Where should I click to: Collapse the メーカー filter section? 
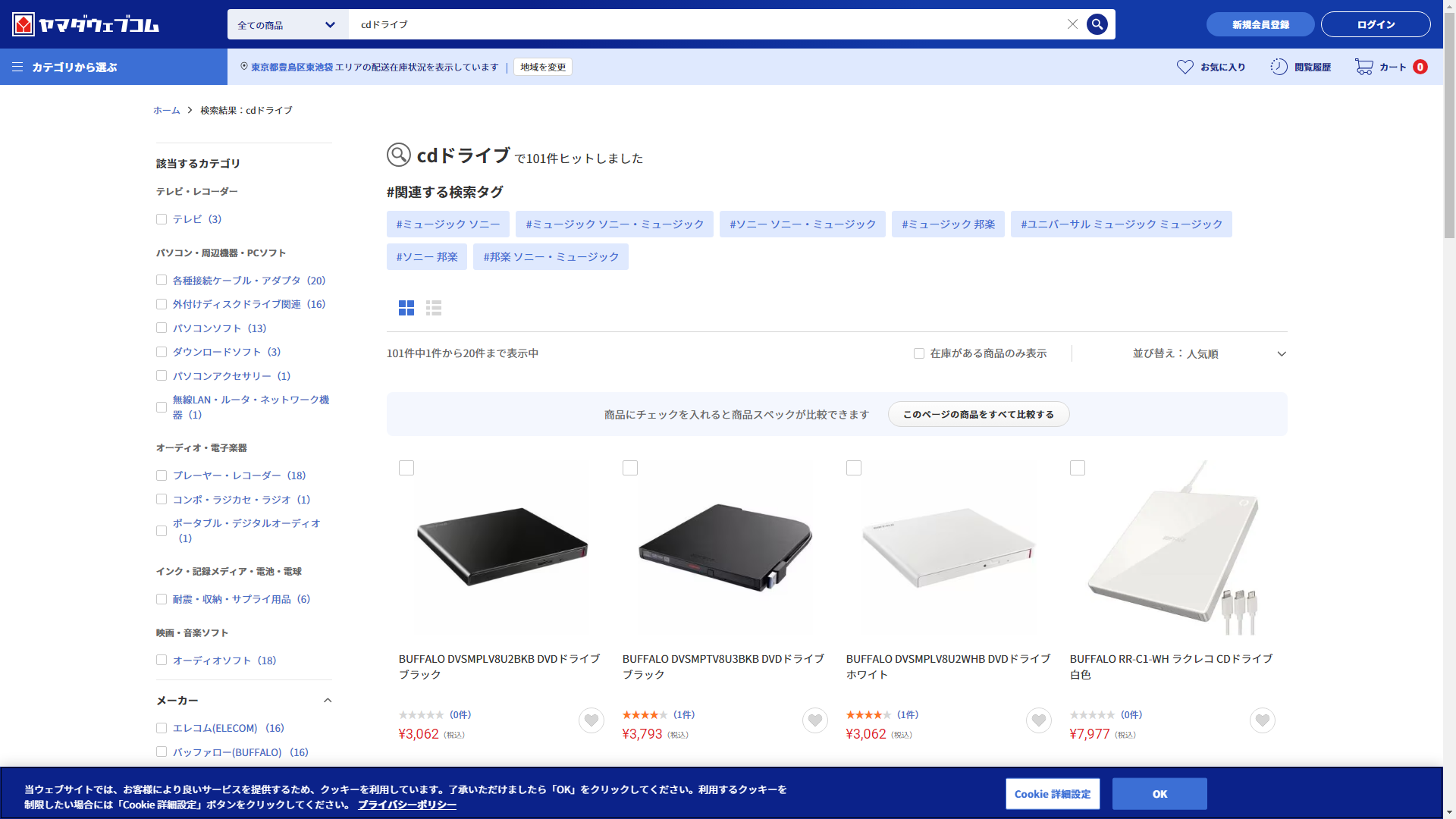[328, 701]
